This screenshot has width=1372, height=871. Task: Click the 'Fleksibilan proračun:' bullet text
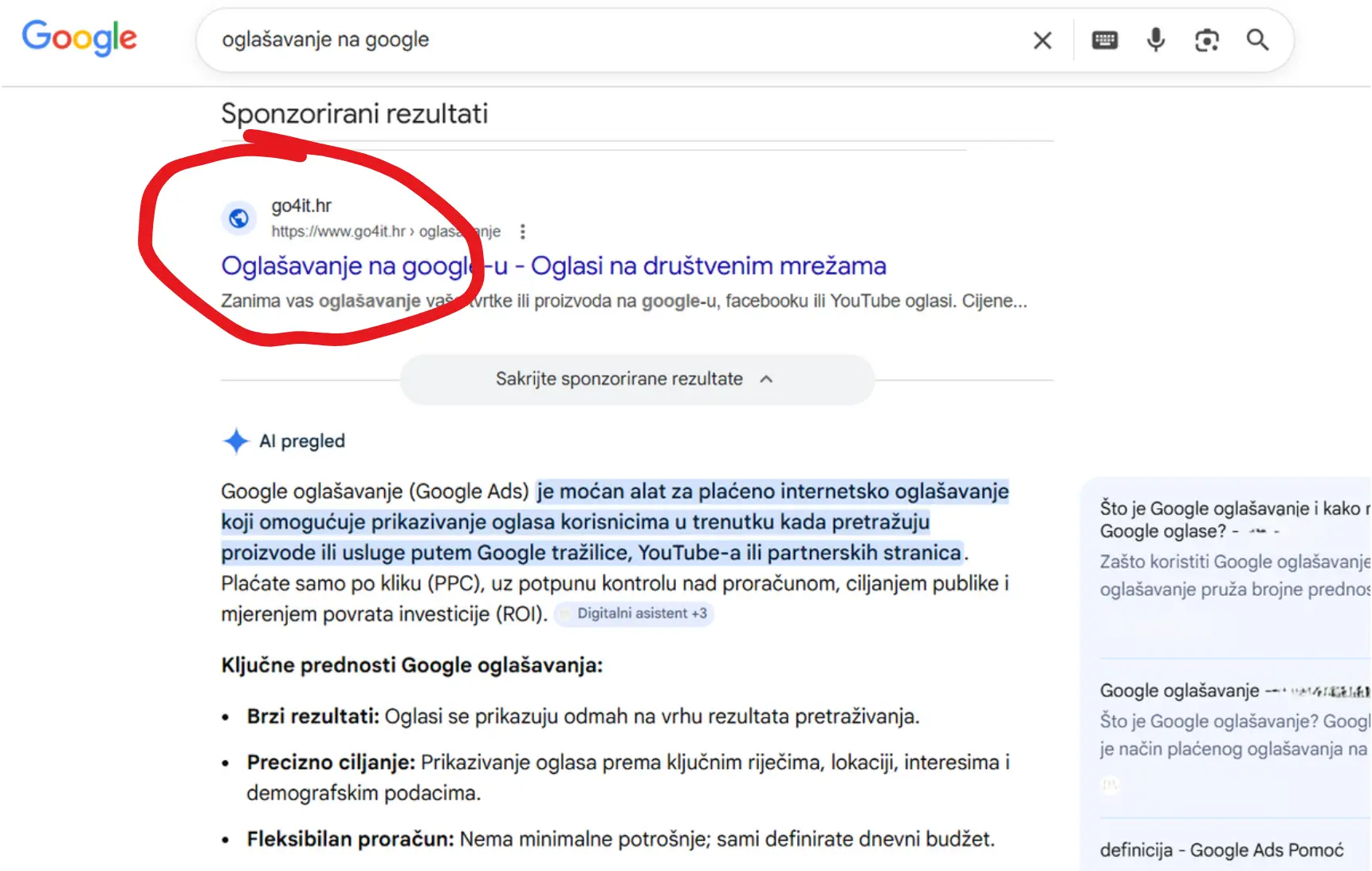pyautogui.click(x=350, y=839)
